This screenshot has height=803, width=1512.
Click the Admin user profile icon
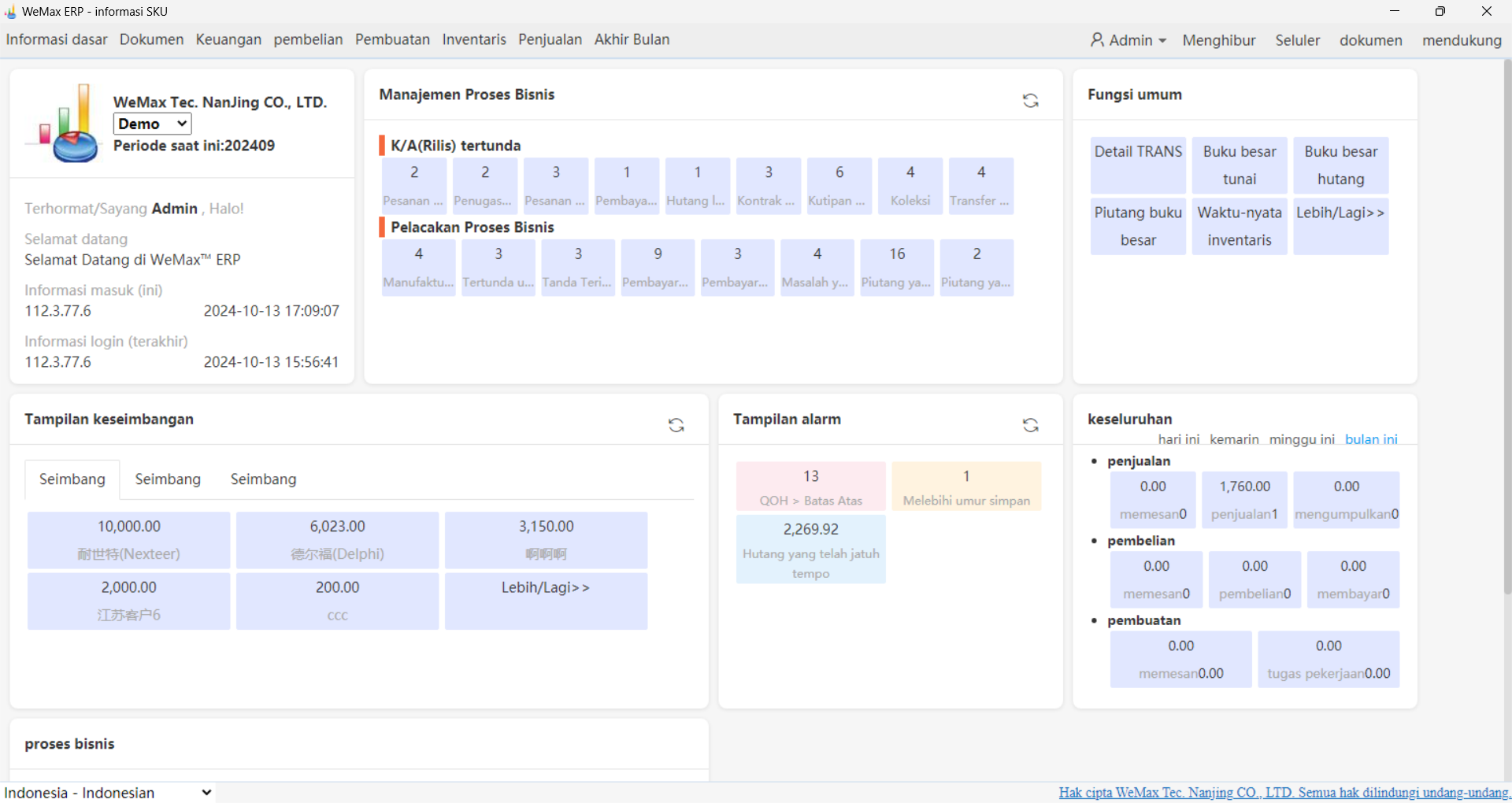pos(1097,40)
